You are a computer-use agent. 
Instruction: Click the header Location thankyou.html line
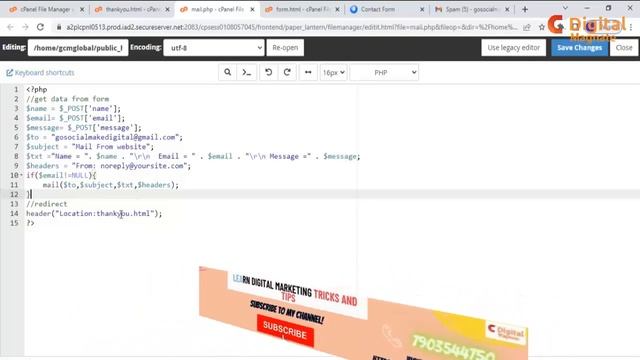tap(94, 213)
